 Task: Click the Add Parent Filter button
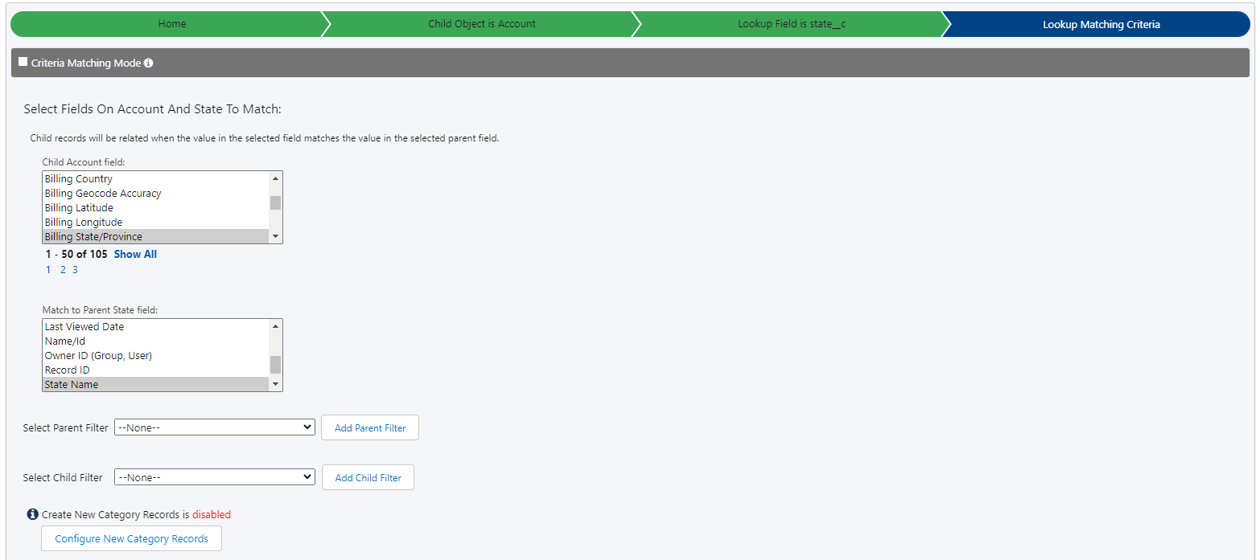click(x=370, y=428)
